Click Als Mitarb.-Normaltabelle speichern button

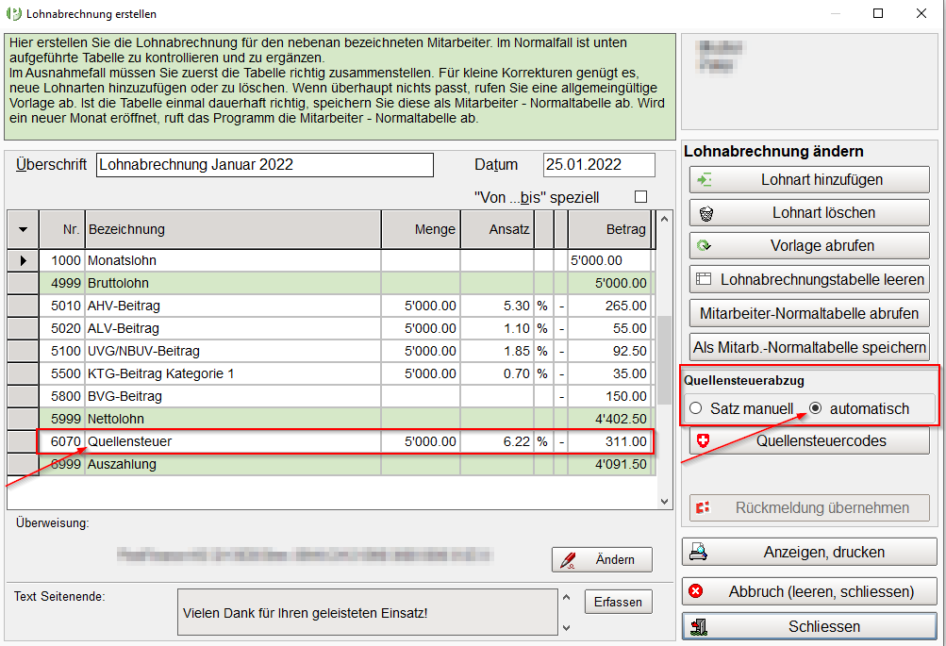(x=809, y=347)
